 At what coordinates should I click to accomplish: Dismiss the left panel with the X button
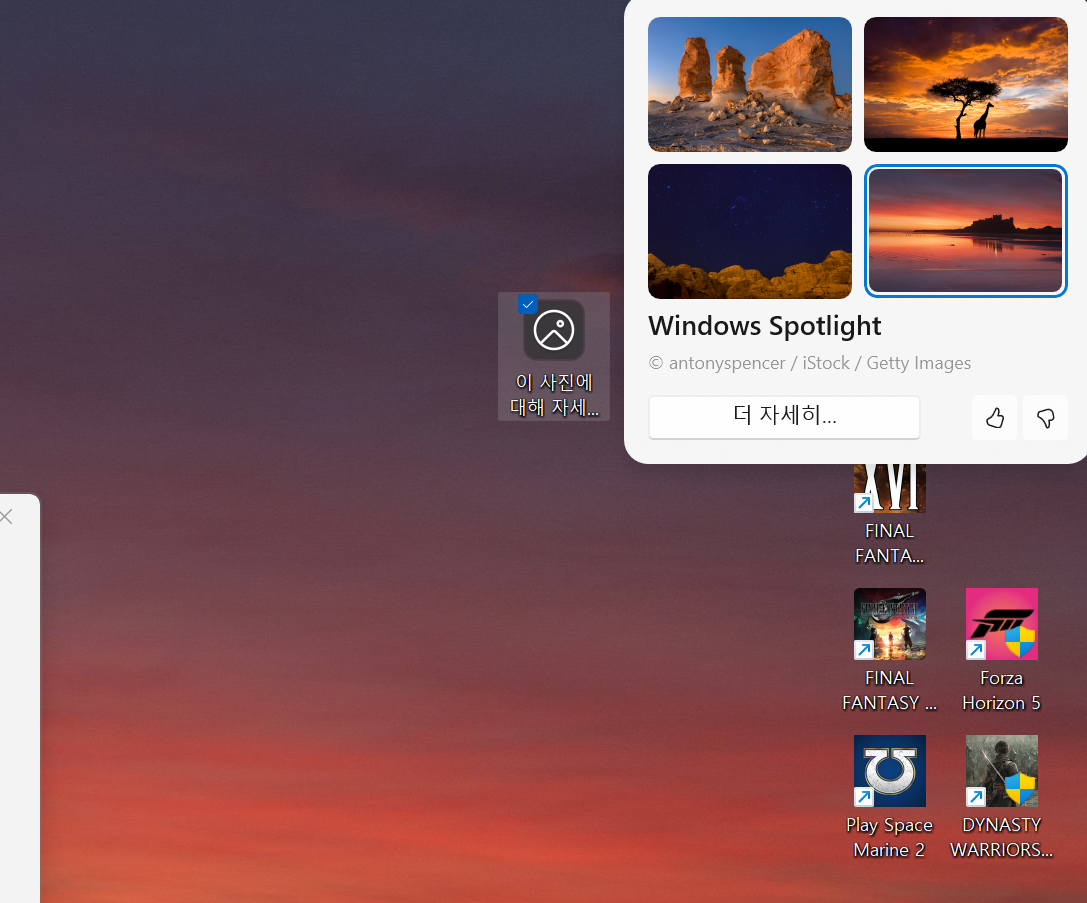point(8,516)
